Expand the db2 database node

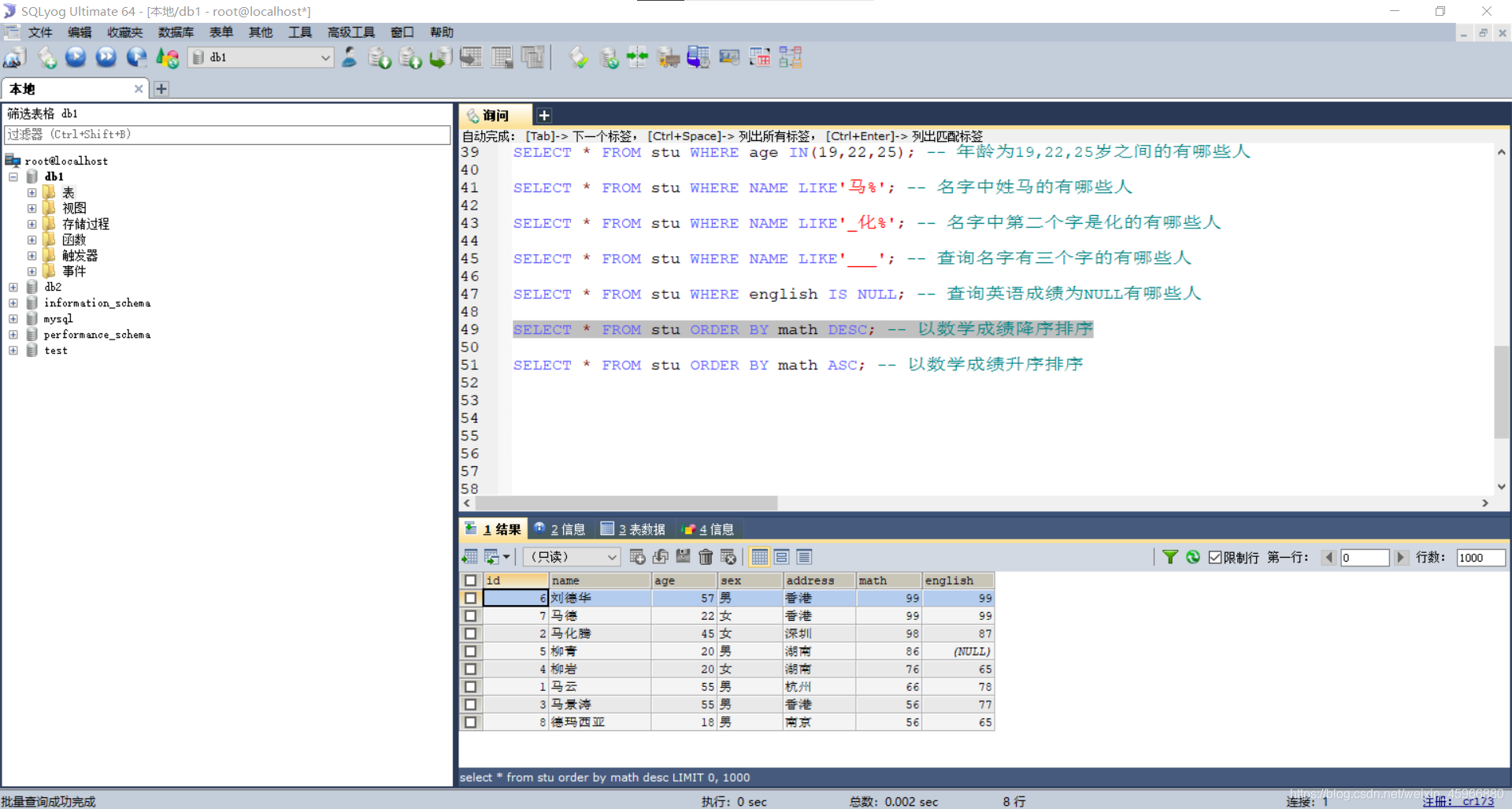click(13, 287)
